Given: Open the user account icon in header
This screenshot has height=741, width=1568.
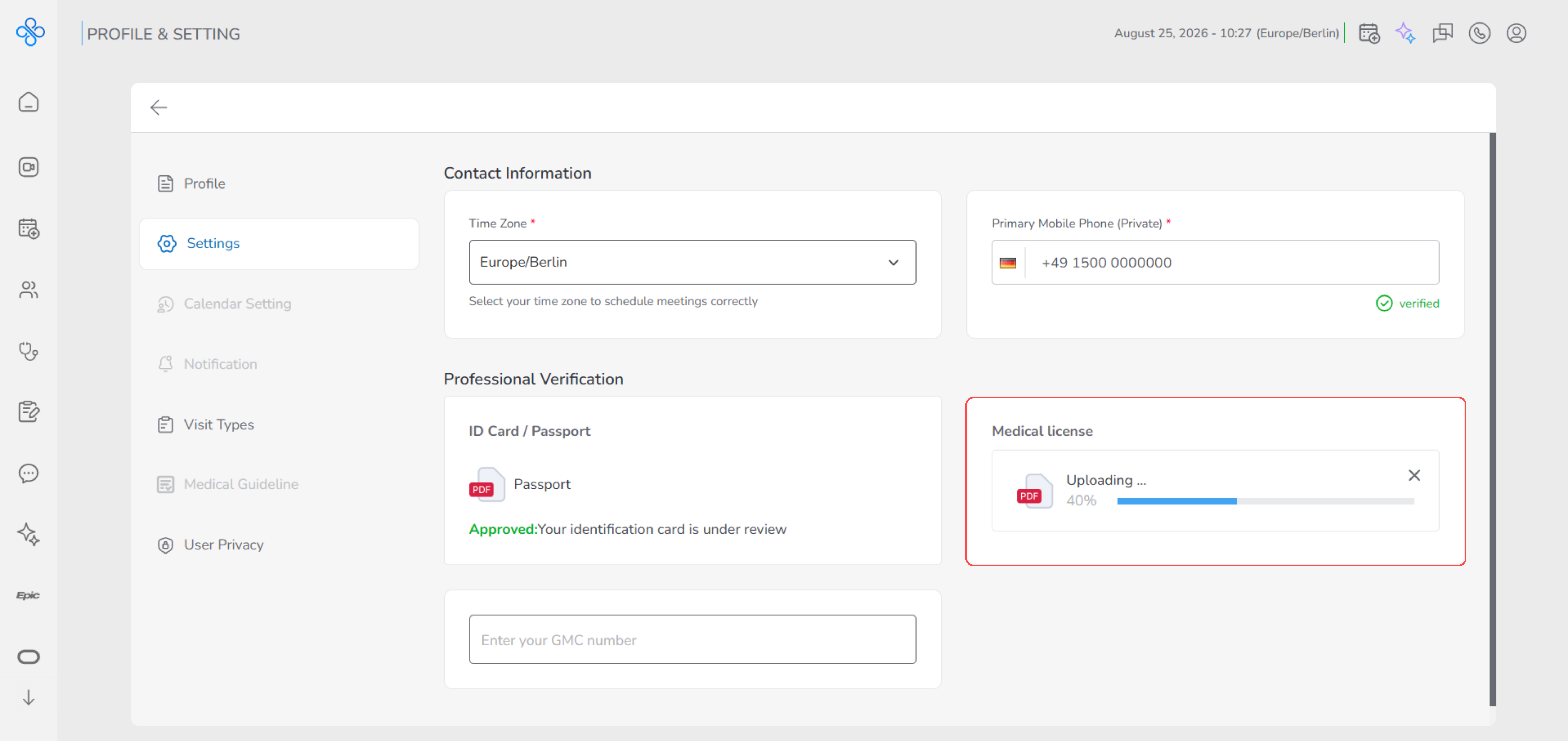Looking at the screenshot, I should pos(1516,33).
